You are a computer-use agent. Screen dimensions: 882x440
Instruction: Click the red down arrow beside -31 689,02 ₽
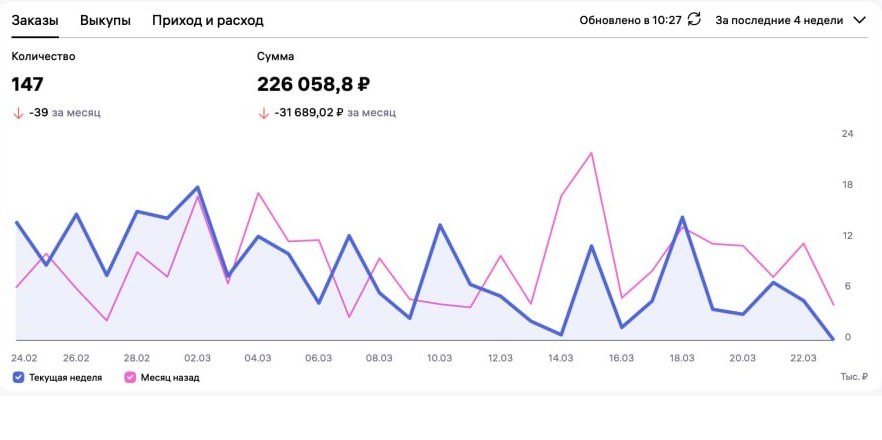[x=263, y=113]
